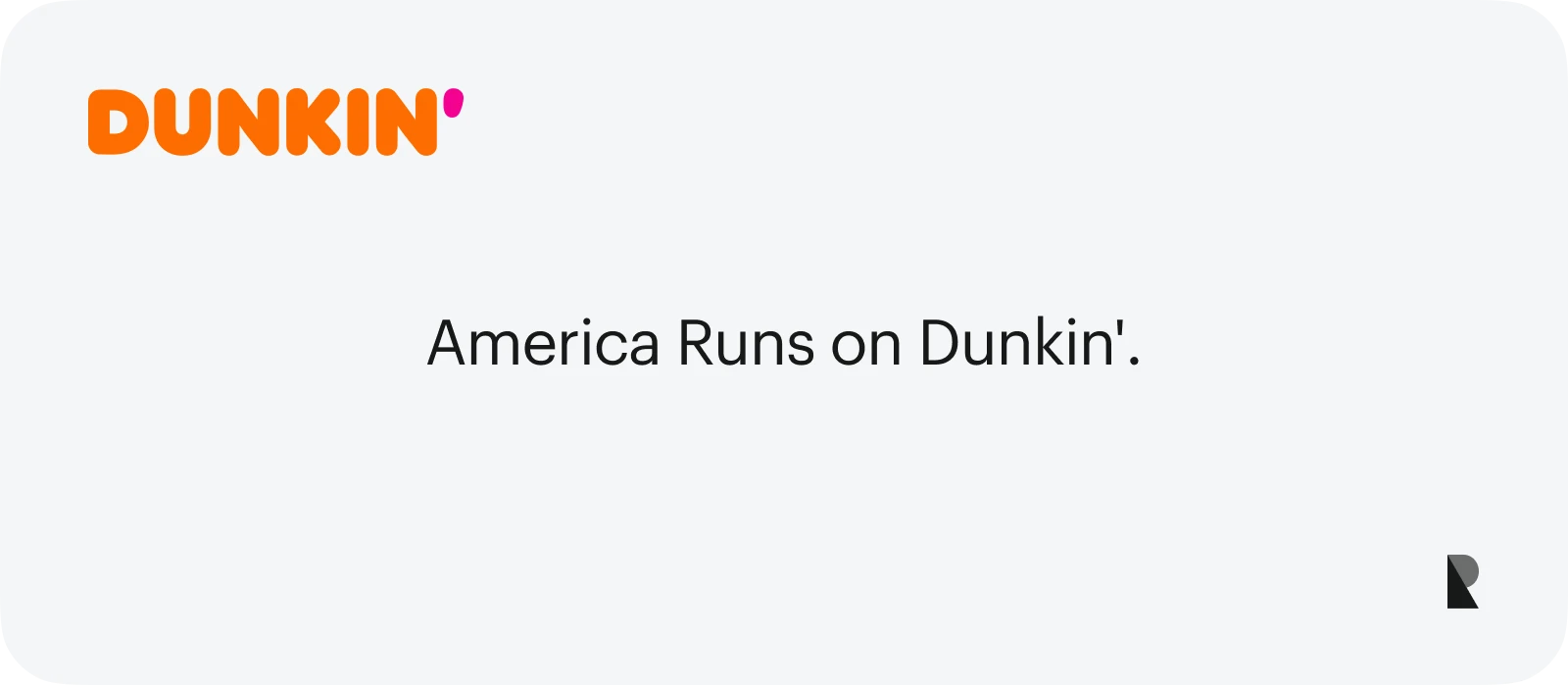This screenshot has height=685, width=1568.
Task: Click the period ending the slogan
Action: pyautogui.click(x=1135, y=363)
